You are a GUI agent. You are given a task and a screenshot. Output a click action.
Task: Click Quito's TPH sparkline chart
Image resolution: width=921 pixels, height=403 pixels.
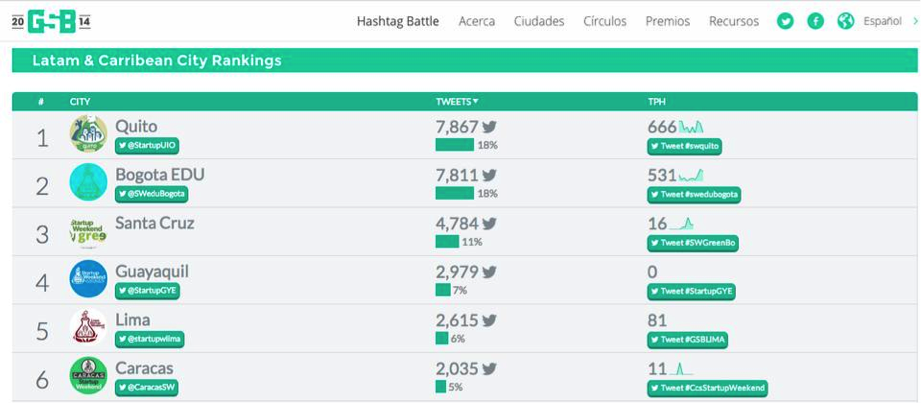[x=691, y=127]
